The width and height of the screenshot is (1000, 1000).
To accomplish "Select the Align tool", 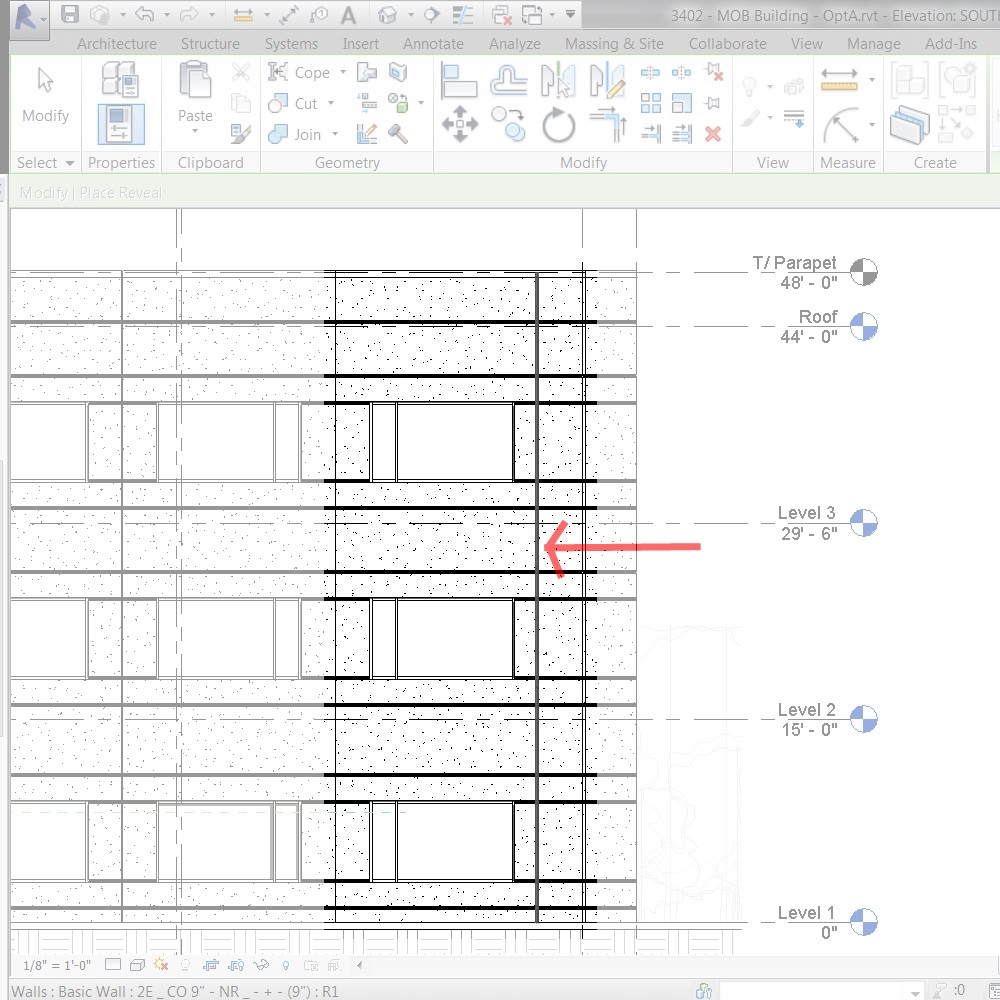I will 459,80.
